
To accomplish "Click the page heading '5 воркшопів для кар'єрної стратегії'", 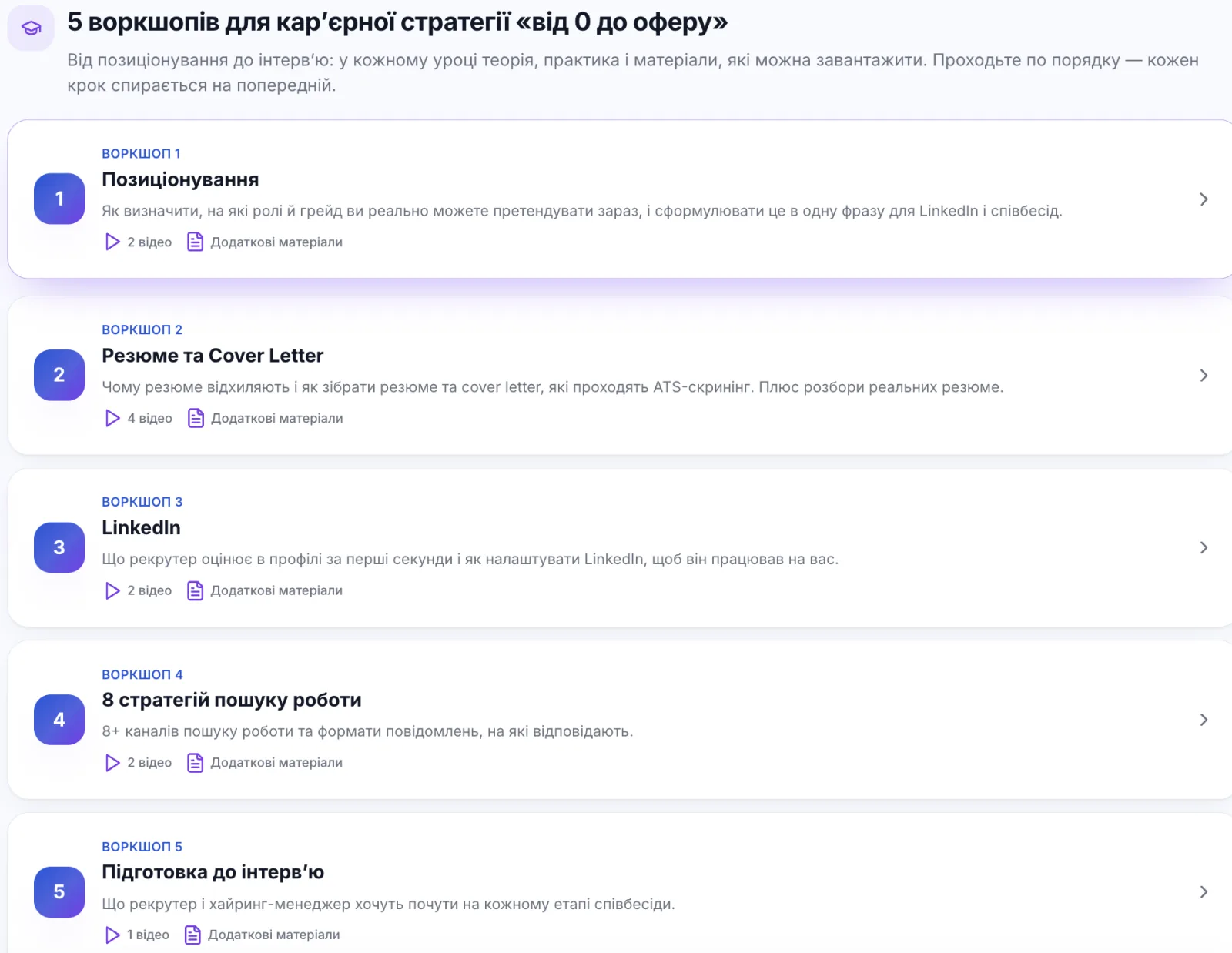I will point(397,22).
